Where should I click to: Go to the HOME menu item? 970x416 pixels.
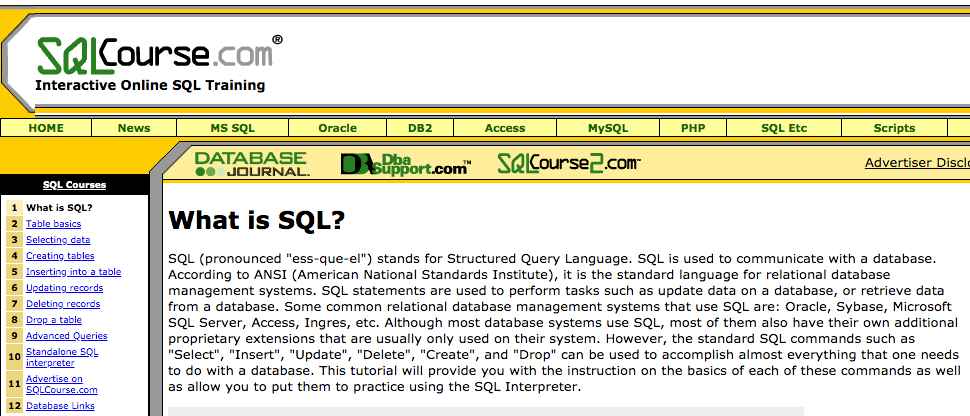(46, 128)
